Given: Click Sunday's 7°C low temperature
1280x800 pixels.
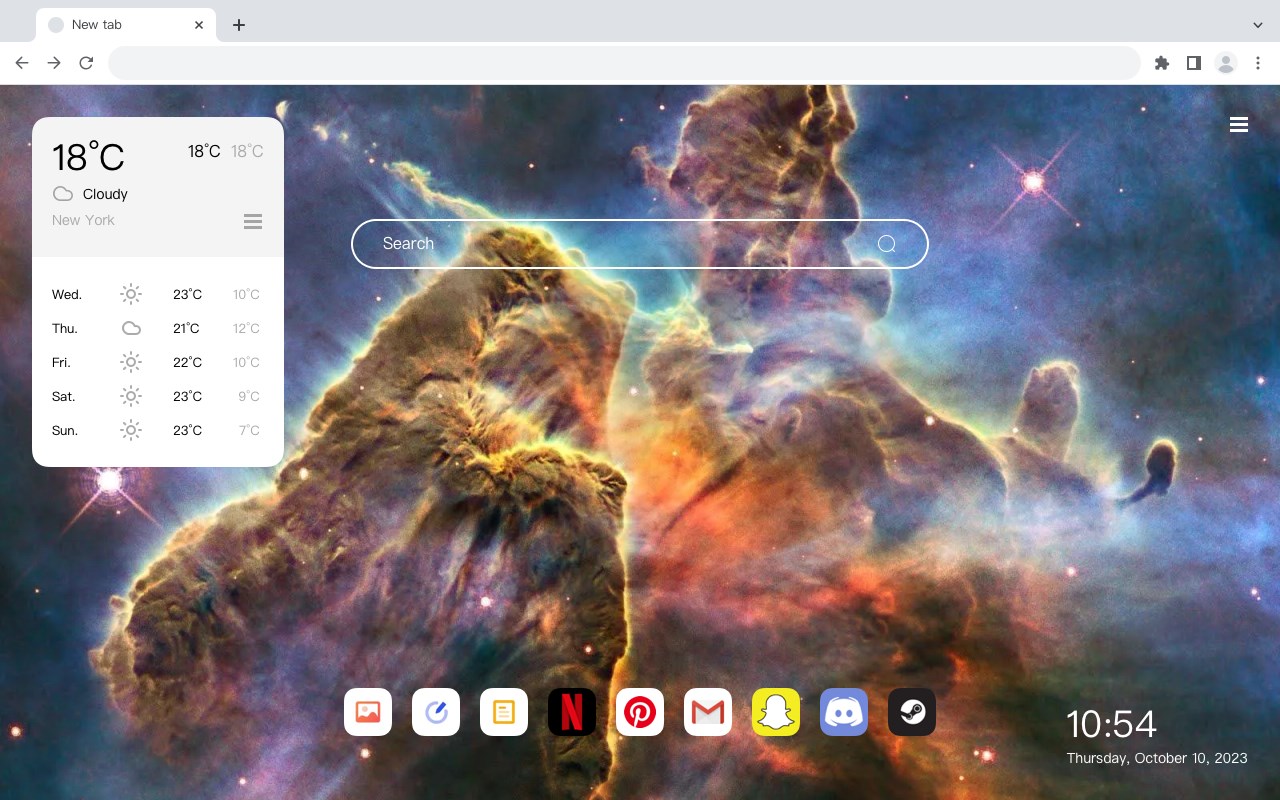Looking at the screenshot, I should [x=249, y=430].
